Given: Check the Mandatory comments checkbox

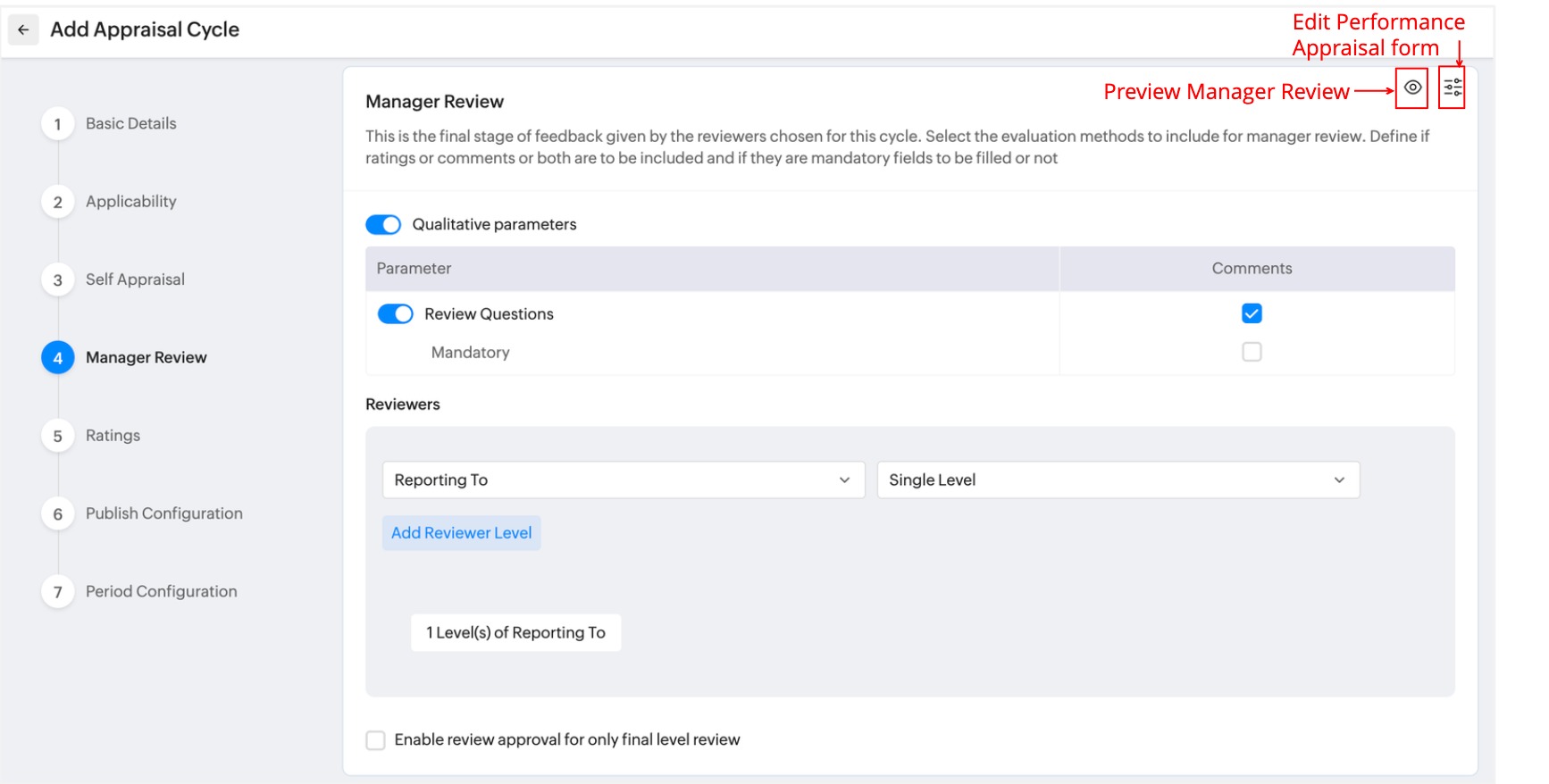Looking at the screenshot, I should point(1252,352).
